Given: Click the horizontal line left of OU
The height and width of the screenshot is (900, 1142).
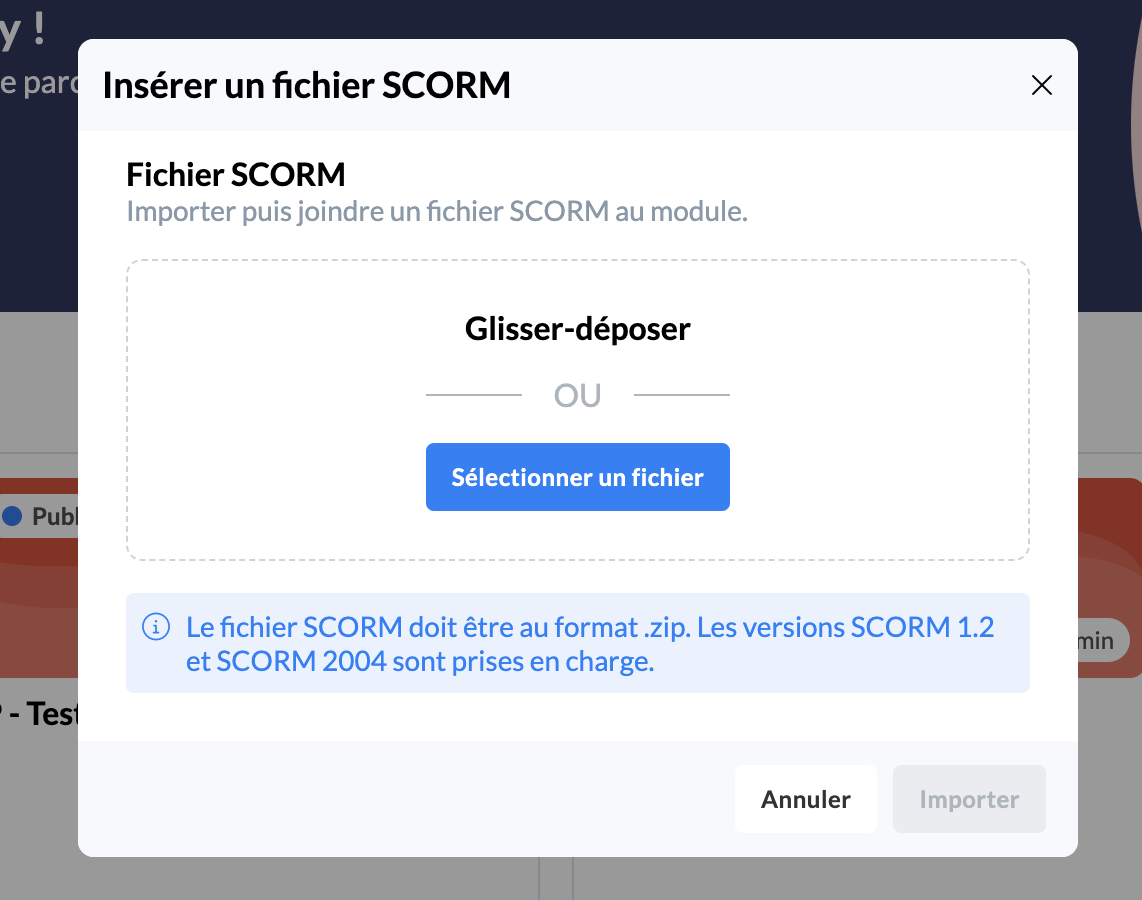Looking at the screenshot, I should coord(474,395).
